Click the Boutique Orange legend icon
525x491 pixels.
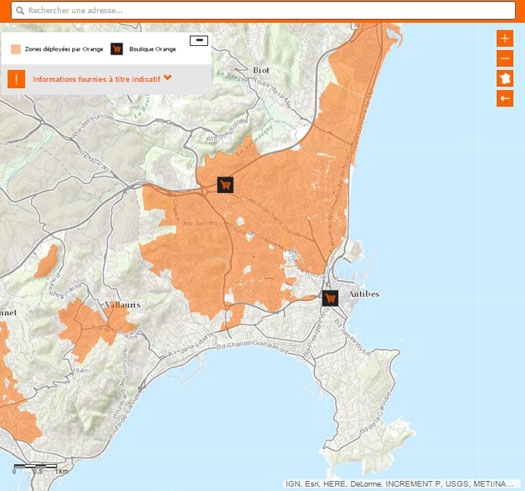pos(117,49)
